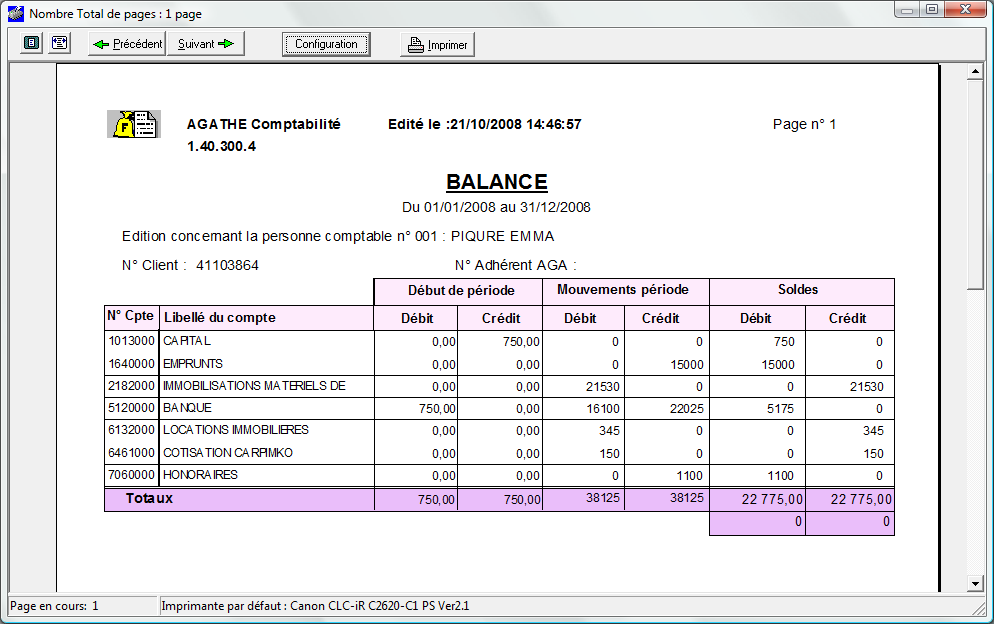
Task: Click the default printer status bar text
Action: [315, 606]
